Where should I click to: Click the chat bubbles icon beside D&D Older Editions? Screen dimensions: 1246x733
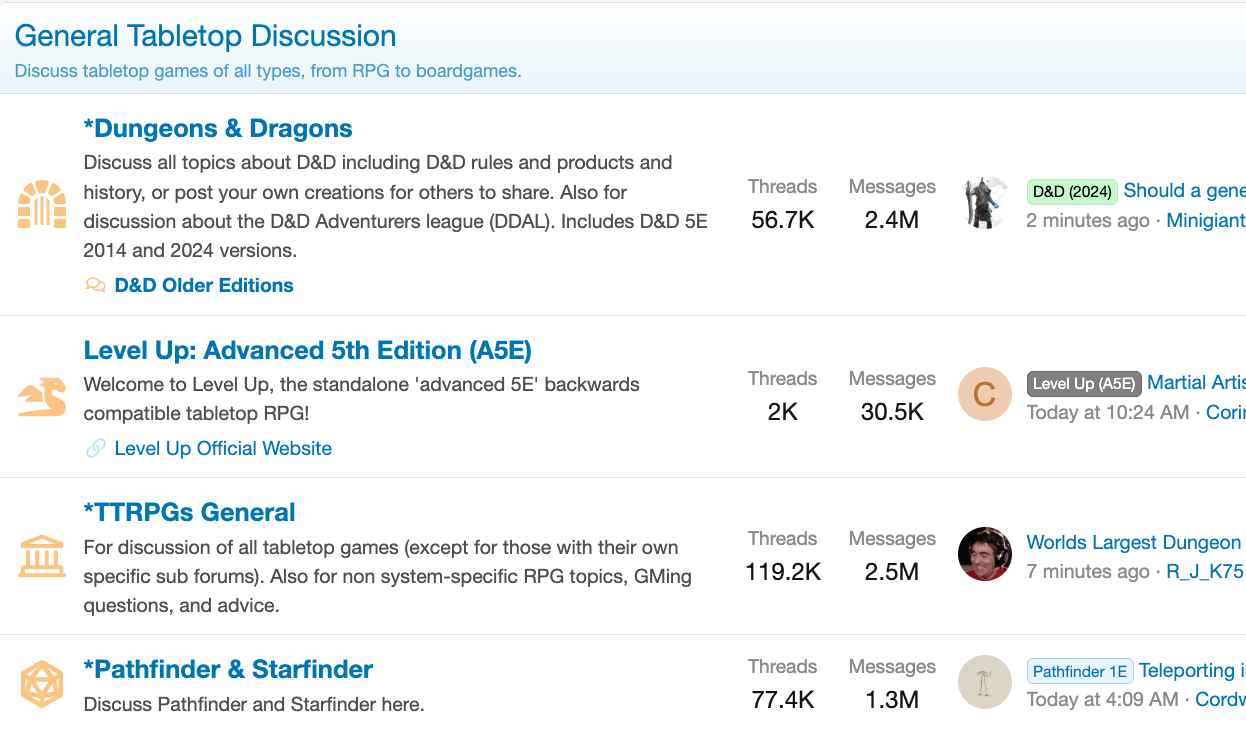click(x=95, y=285)
